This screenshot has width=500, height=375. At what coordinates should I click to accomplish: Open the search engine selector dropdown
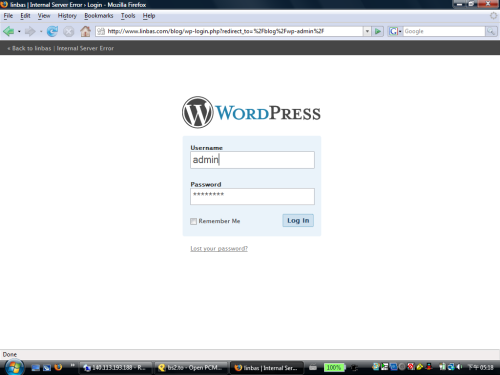coord(395,31)
